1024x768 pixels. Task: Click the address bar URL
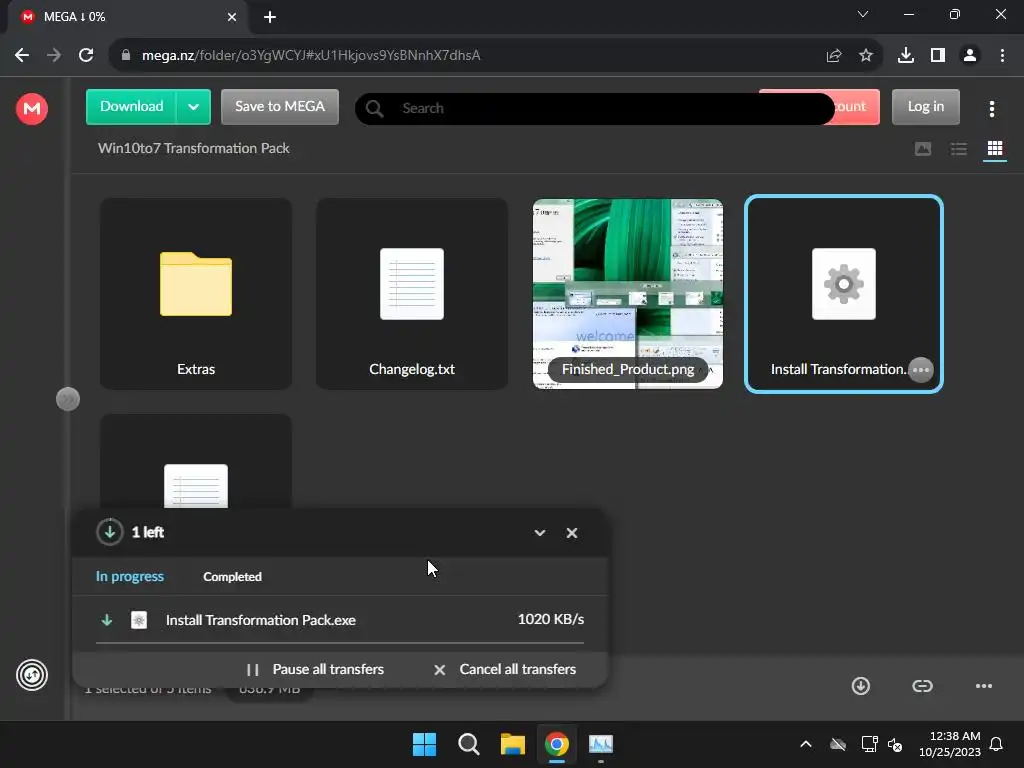click(311, 56)
